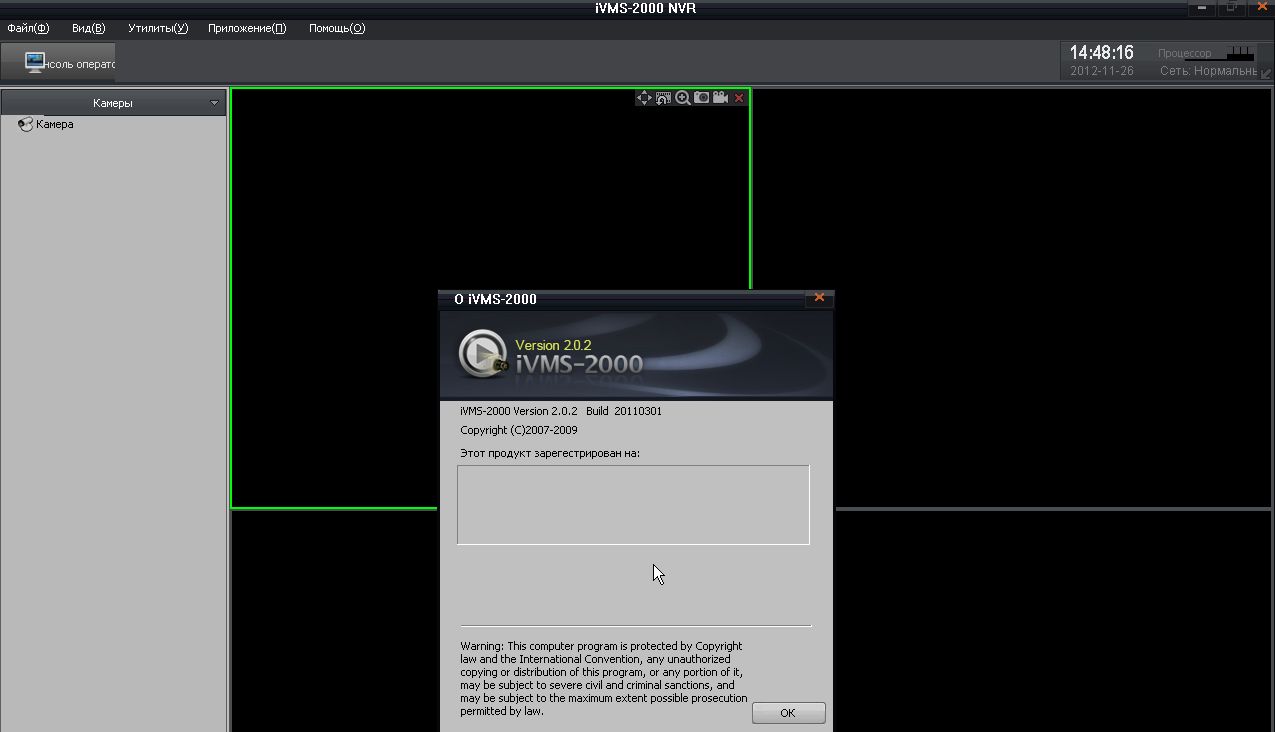Start recording with the video camera icon
This screenshot has height=732, width=1275.
(x=720, y=98)
